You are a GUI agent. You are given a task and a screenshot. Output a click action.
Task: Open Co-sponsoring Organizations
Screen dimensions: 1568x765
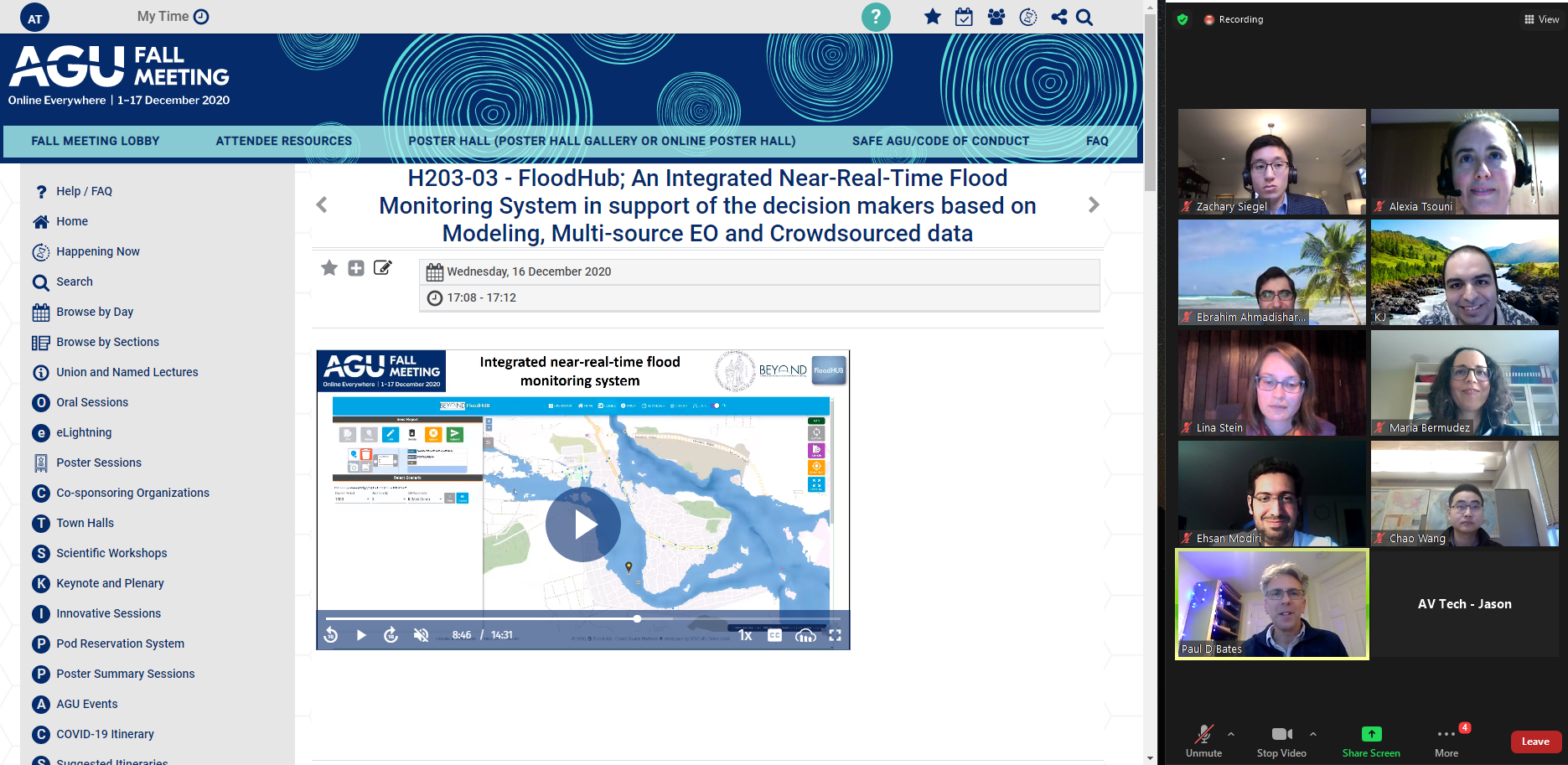[132, 493]
